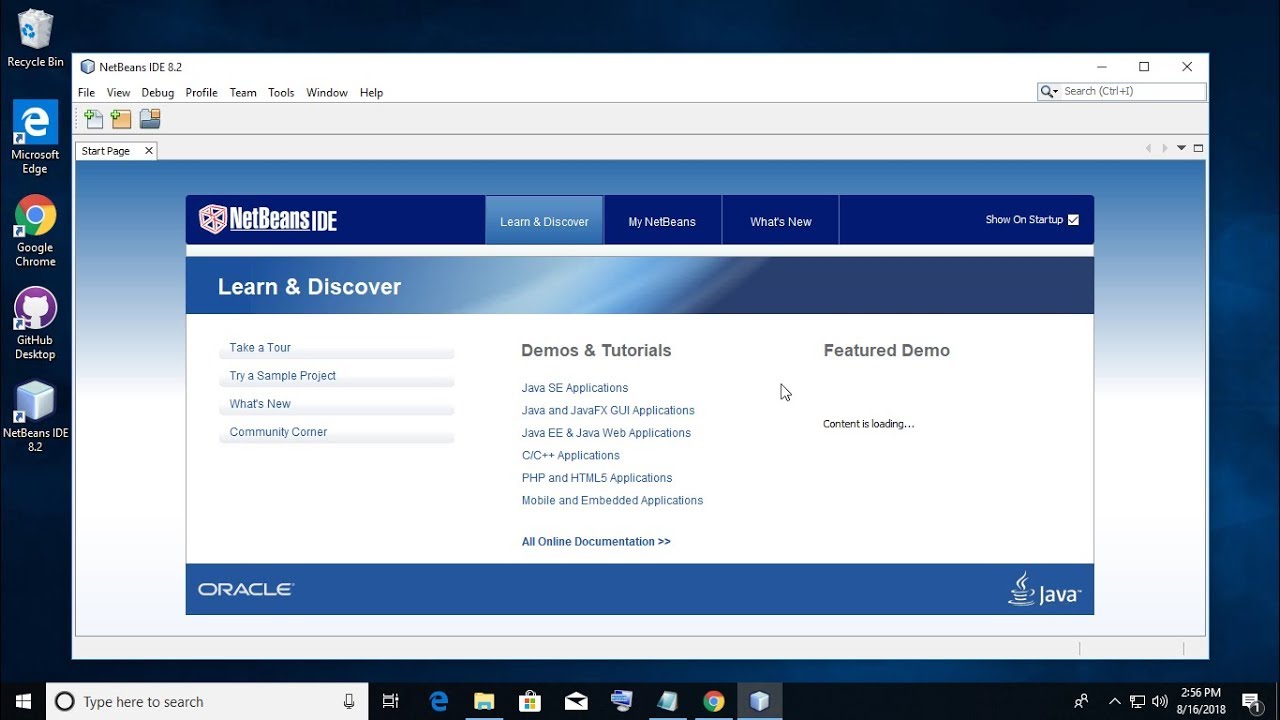Click the NetBeans IDE logo on start page
Viewport: 1280px width, 720px height.
[x=268, y=219]
